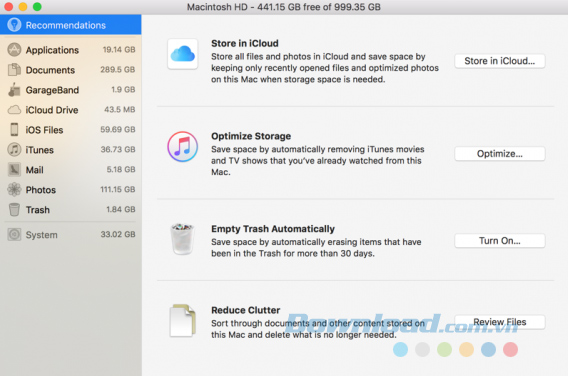Click the green full-screen window button
The width and height of the screenshot is (568, 376).
tap(37, 7)
